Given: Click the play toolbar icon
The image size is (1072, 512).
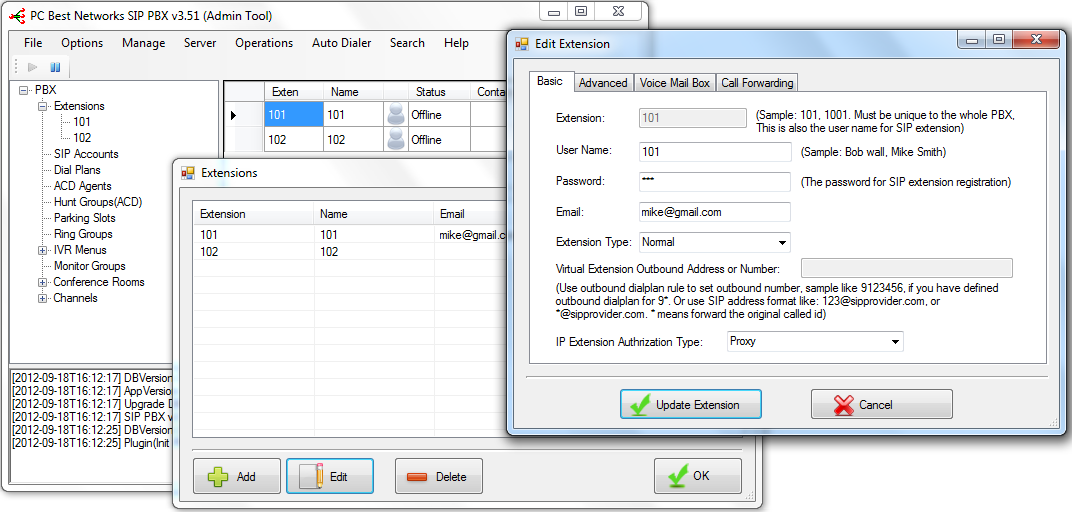Looking at the screenshot, I should point(33,68).
